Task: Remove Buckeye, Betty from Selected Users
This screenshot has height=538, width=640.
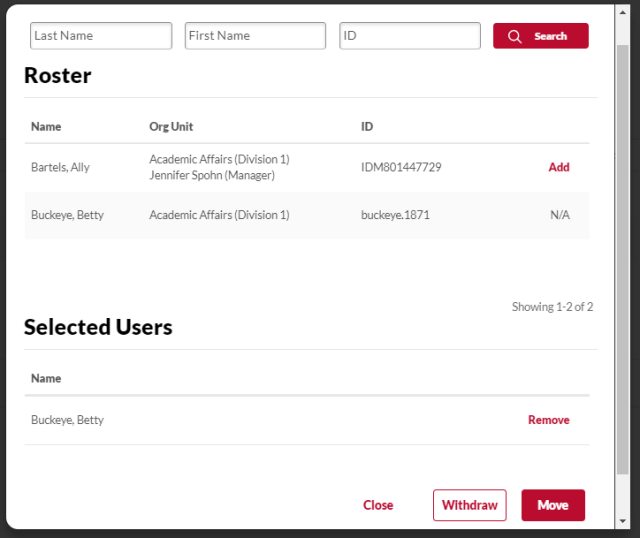Action: click(548, 420)
